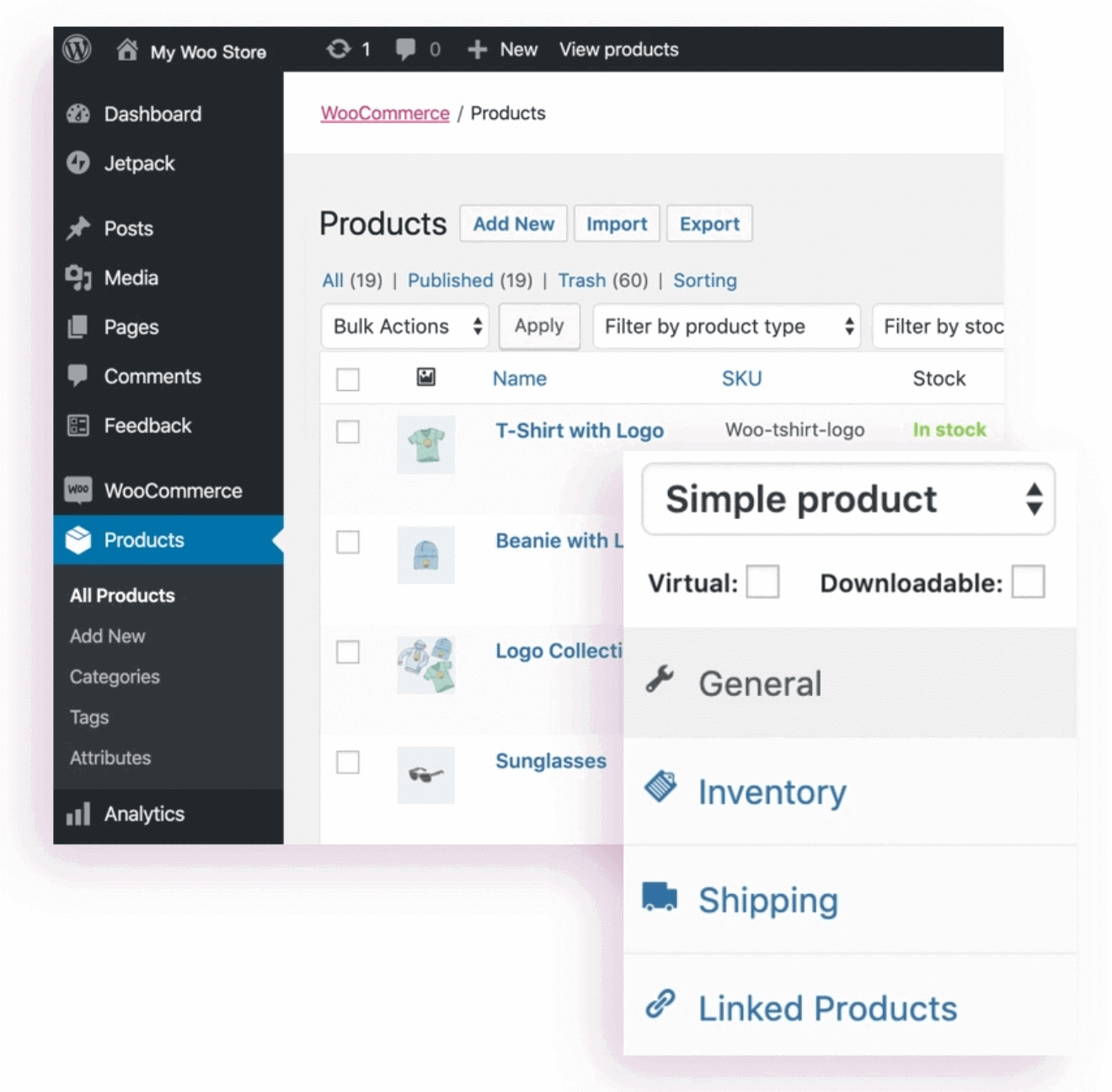Open the Dashboard from the admin sidebar
Viewport: 1112px width, 1092px height.
pyautogui.click(x=80, y=114)
